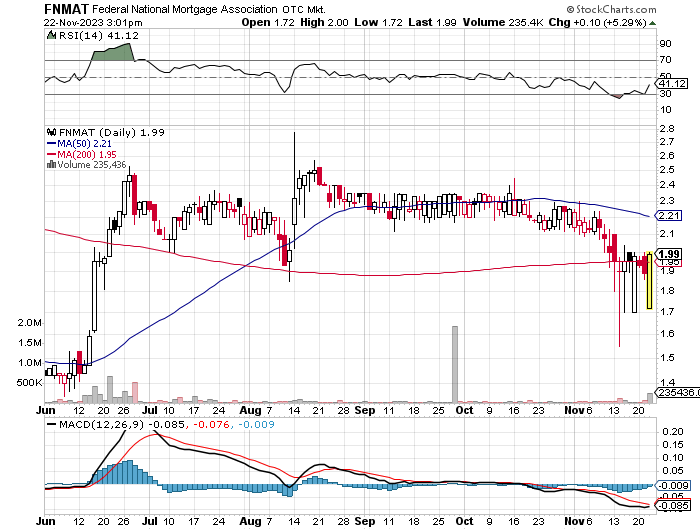Click the volume bars icon in legend
This screenshot has width=700, height=530.
click(x=51, y=164)
